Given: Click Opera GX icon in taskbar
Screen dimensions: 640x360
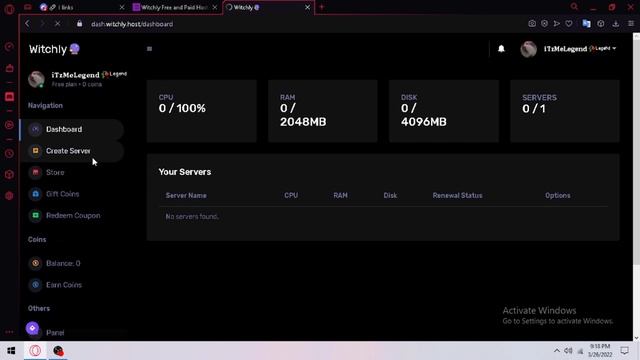Looking at the screenshot, I should click(35, 351).
